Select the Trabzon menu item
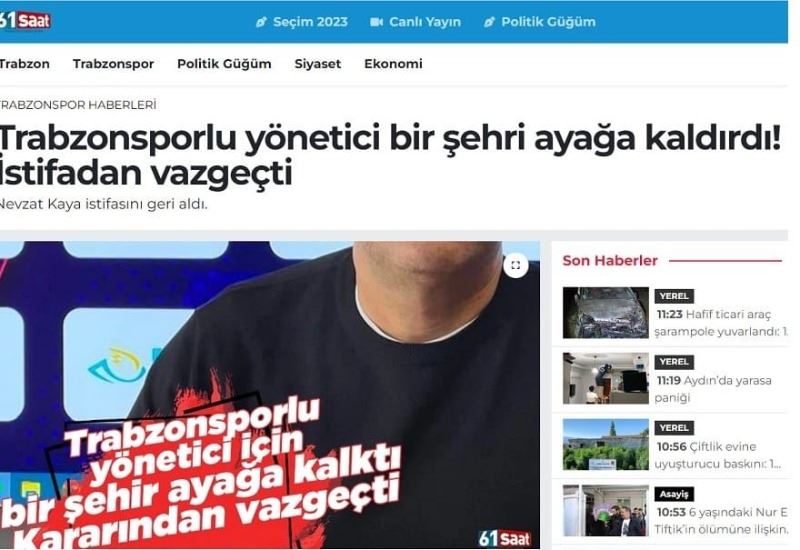800x550 pixels. pos(24,64)
